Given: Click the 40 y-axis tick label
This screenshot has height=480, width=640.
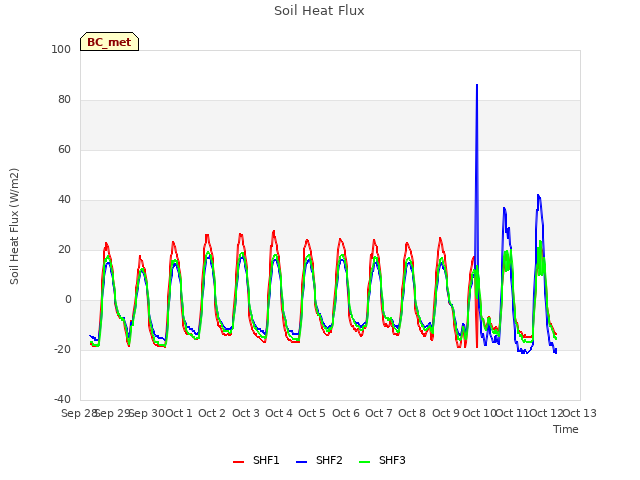Looking at the screenshot, I should click(x=64, y=200).
